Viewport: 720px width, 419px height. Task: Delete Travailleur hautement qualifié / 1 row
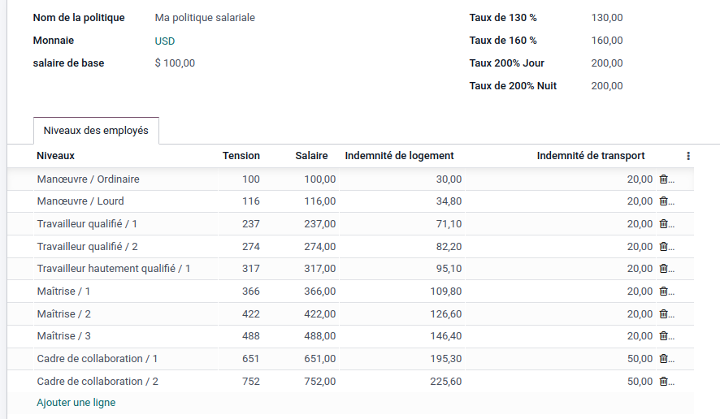664,269
